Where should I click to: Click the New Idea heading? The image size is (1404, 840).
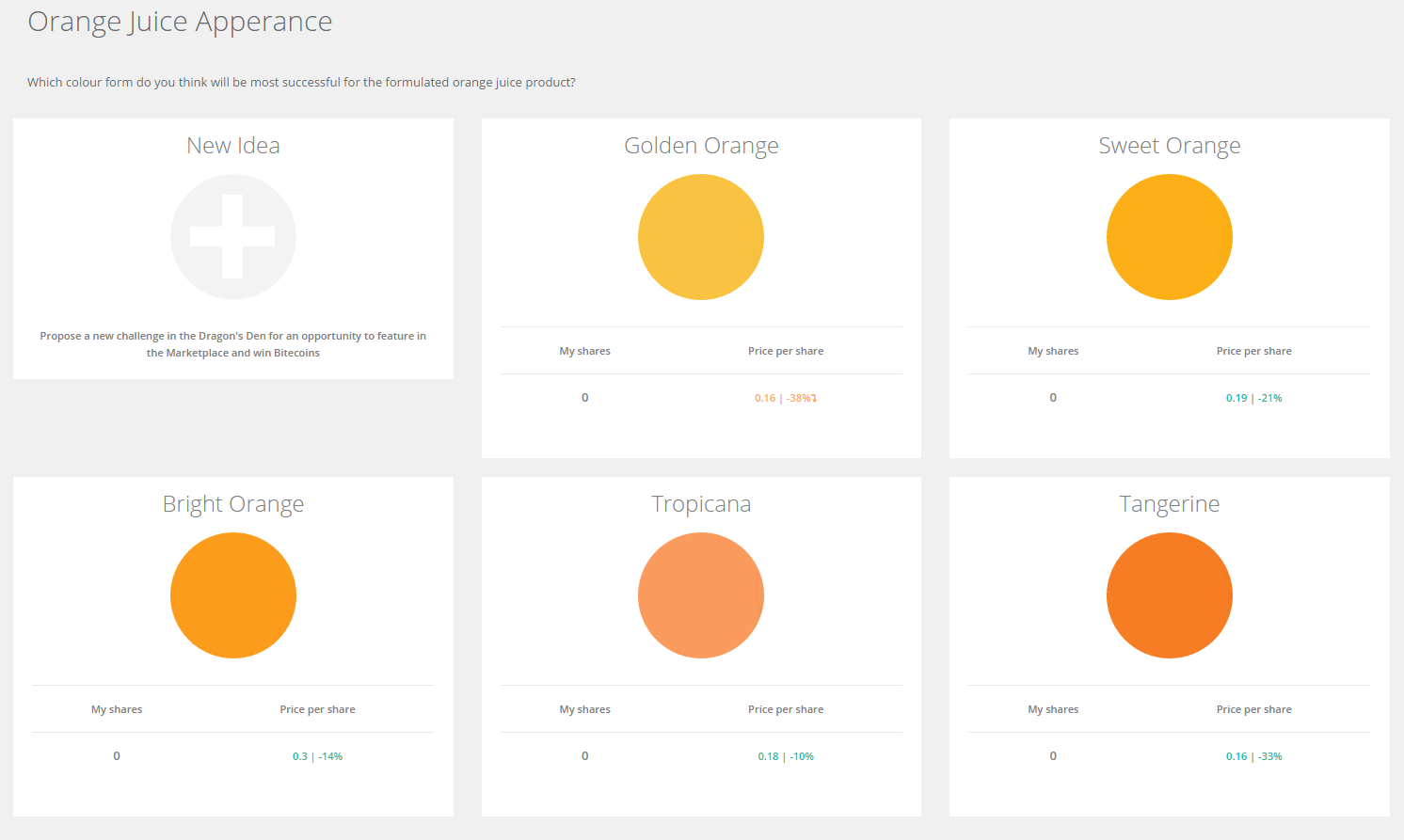tap(232, 146)
